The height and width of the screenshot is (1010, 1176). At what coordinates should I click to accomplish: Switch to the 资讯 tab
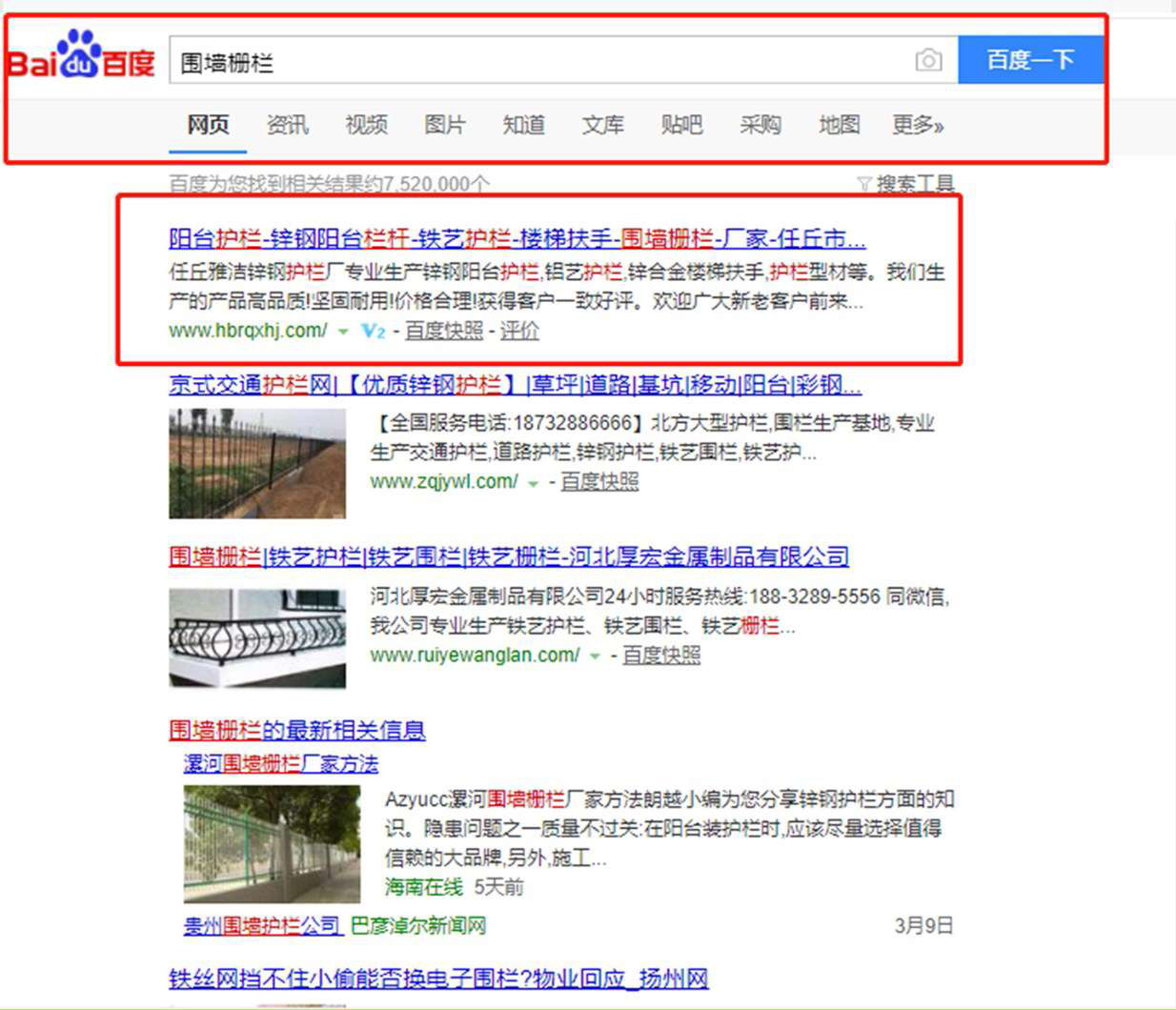click(287, 125)
